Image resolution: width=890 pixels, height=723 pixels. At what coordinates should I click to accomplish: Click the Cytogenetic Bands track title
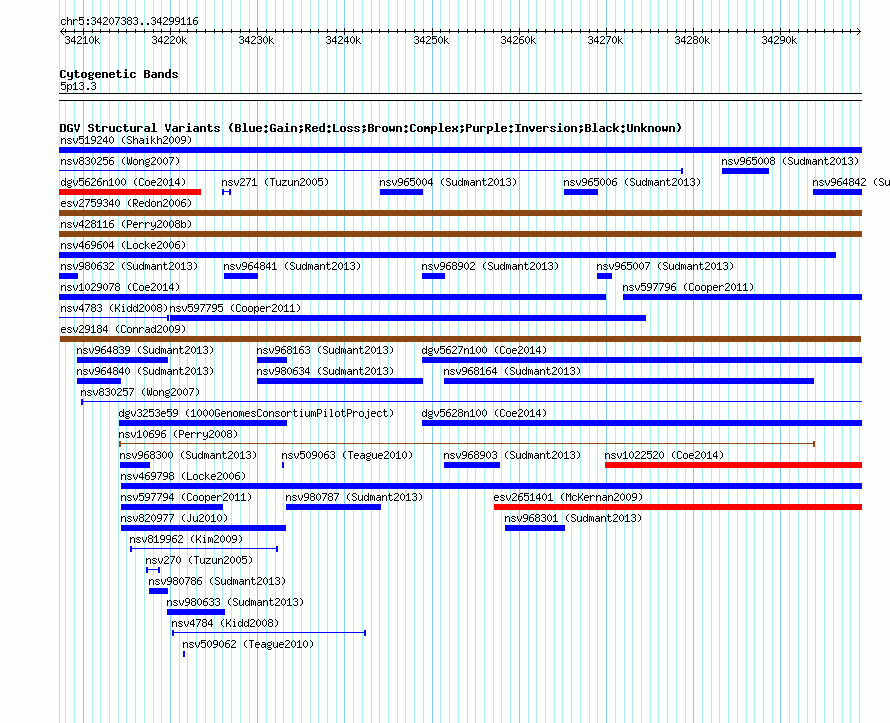[119, 74]
